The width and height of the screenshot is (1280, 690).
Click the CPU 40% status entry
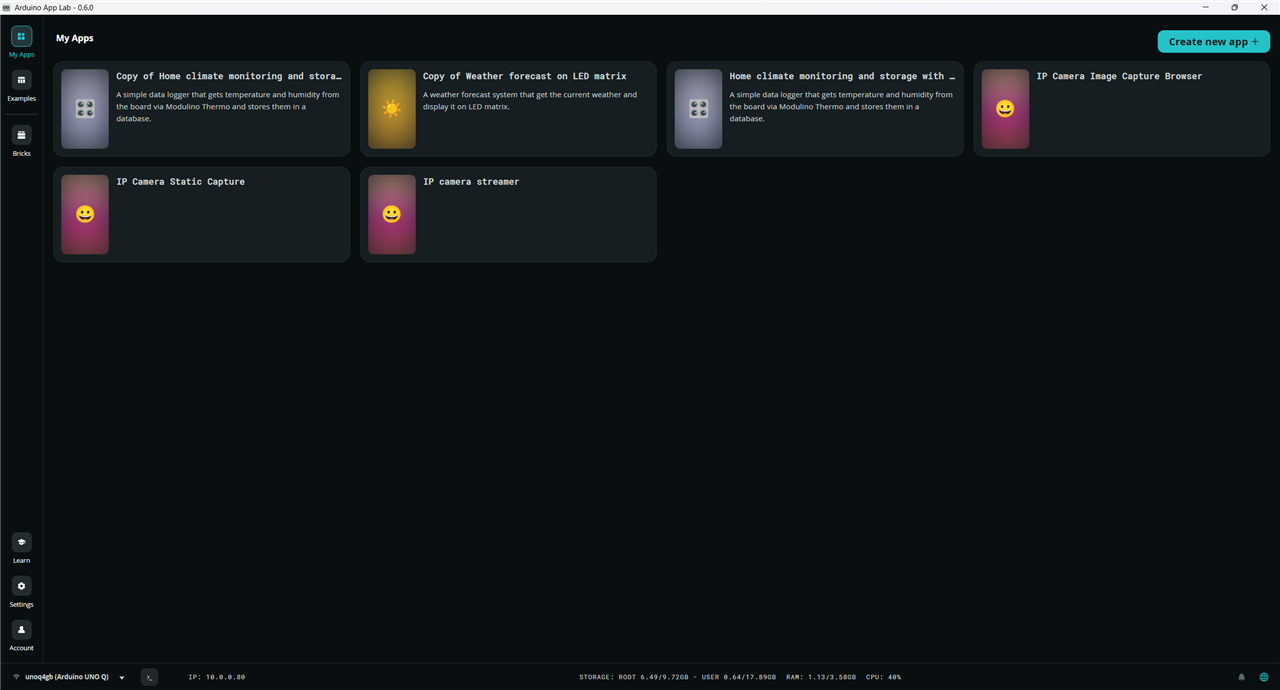[883, 677]
